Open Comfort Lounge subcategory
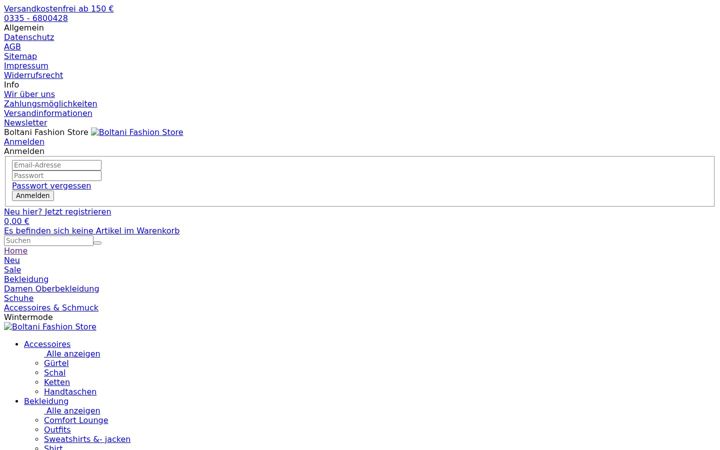720x450 pixels. tap(76, 421)
